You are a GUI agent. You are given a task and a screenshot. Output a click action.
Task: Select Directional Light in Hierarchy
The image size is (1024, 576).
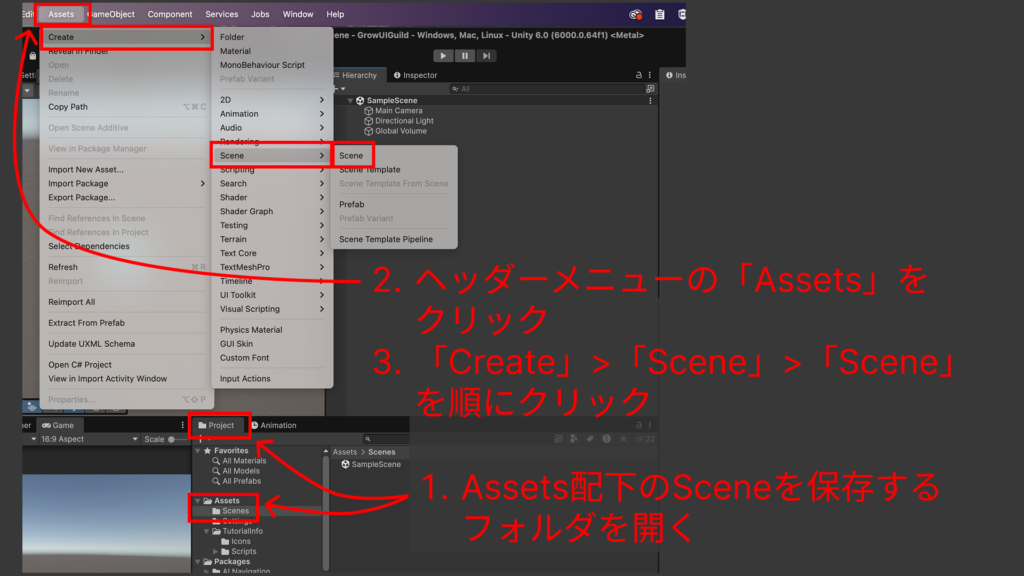[x=404, y=121]
